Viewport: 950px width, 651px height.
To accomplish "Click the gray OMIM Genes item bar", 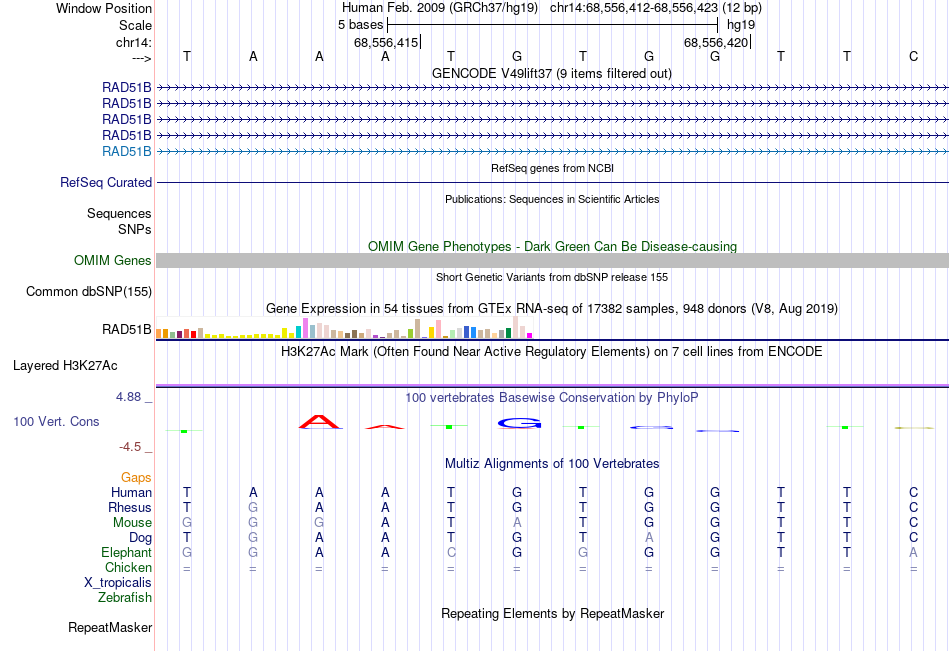I will pos(552,261).
